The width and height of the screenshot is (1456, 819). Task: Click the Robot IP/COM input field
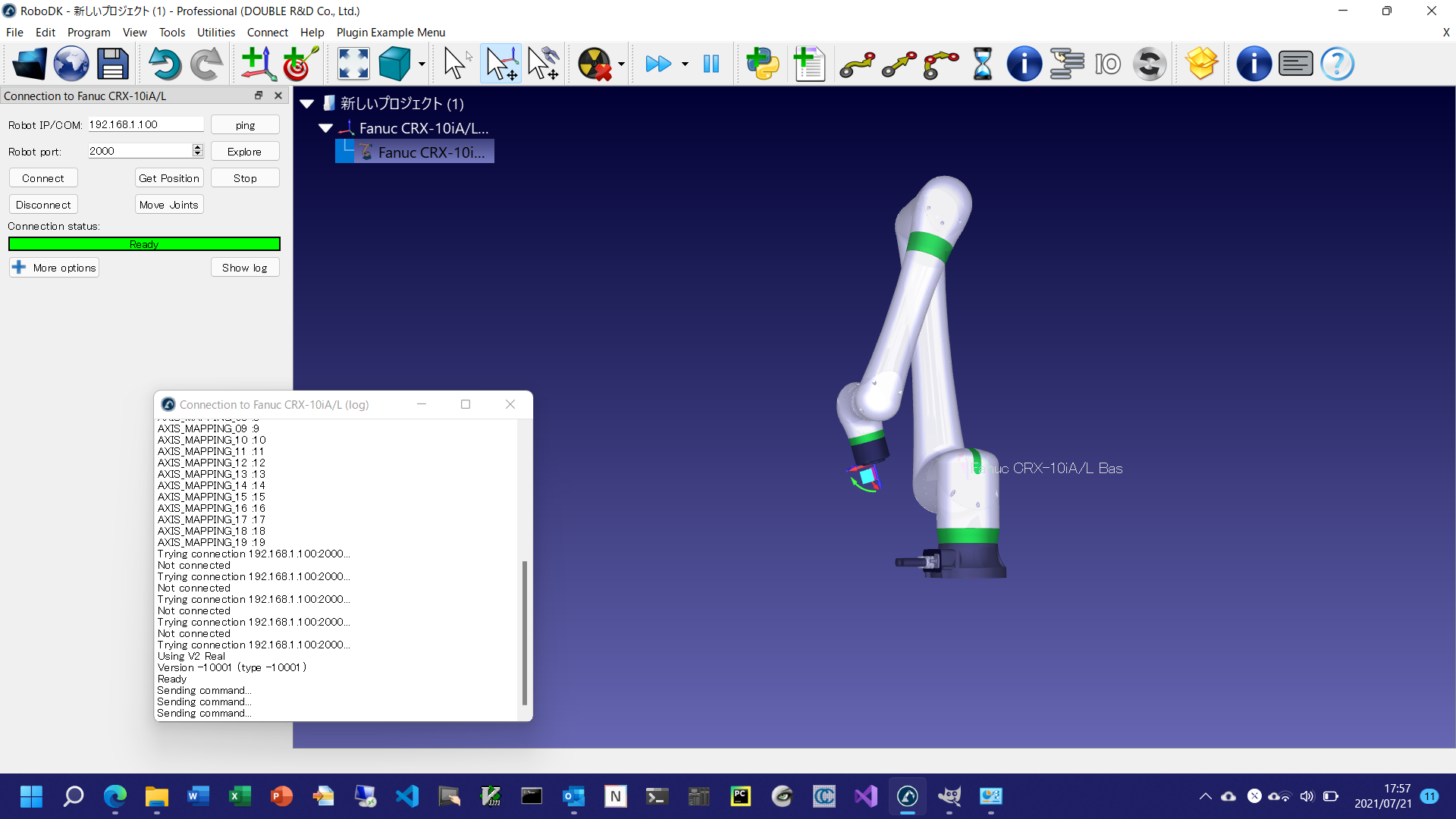point(145,124)
